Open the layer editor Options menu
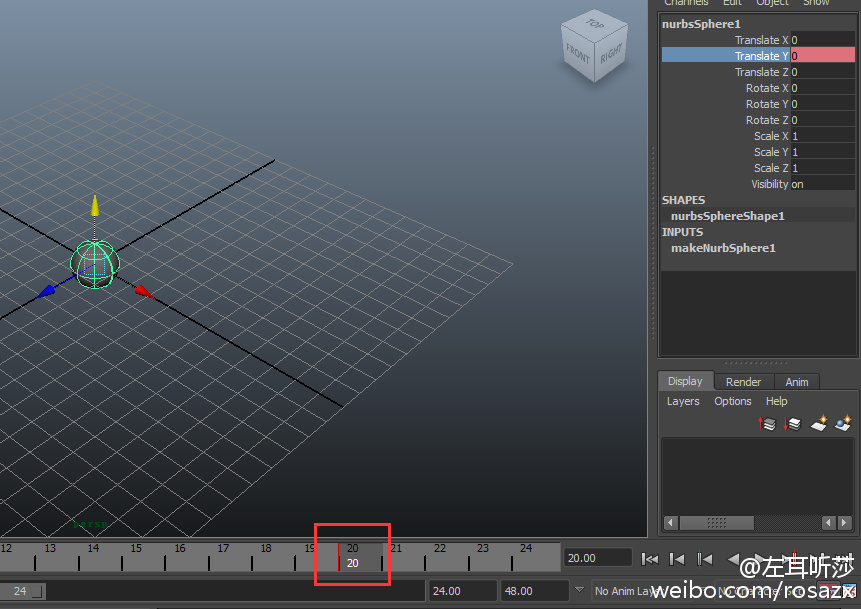The height and width of the screenshot is (609, 861). (733, 401)
